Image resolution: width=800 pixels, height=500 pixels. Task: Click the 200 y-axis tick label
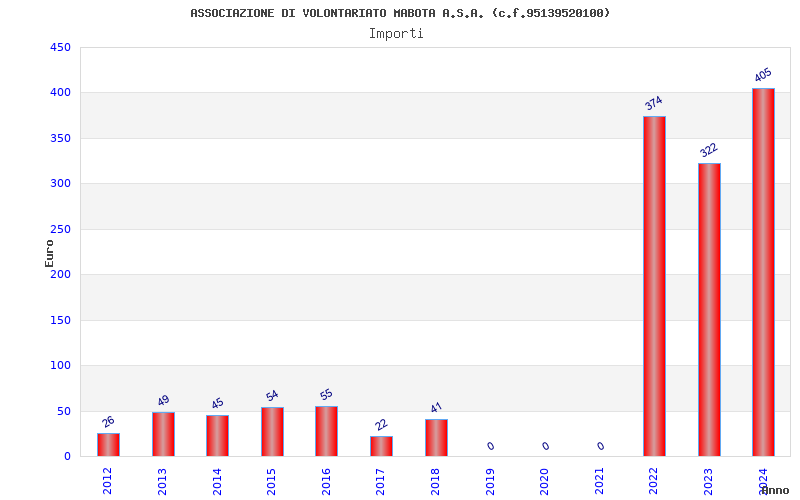tap(60, 274)
